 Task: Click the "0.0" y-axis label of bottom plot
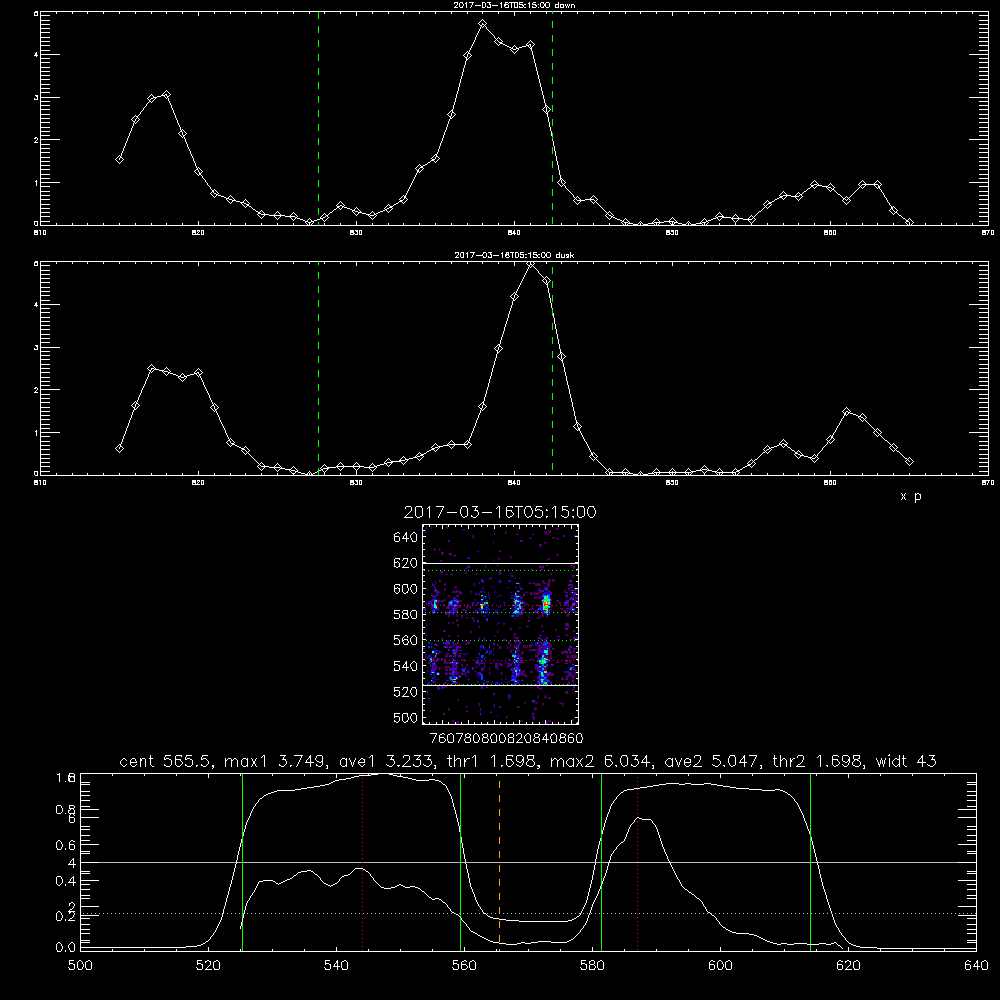[x=65, y=947]
